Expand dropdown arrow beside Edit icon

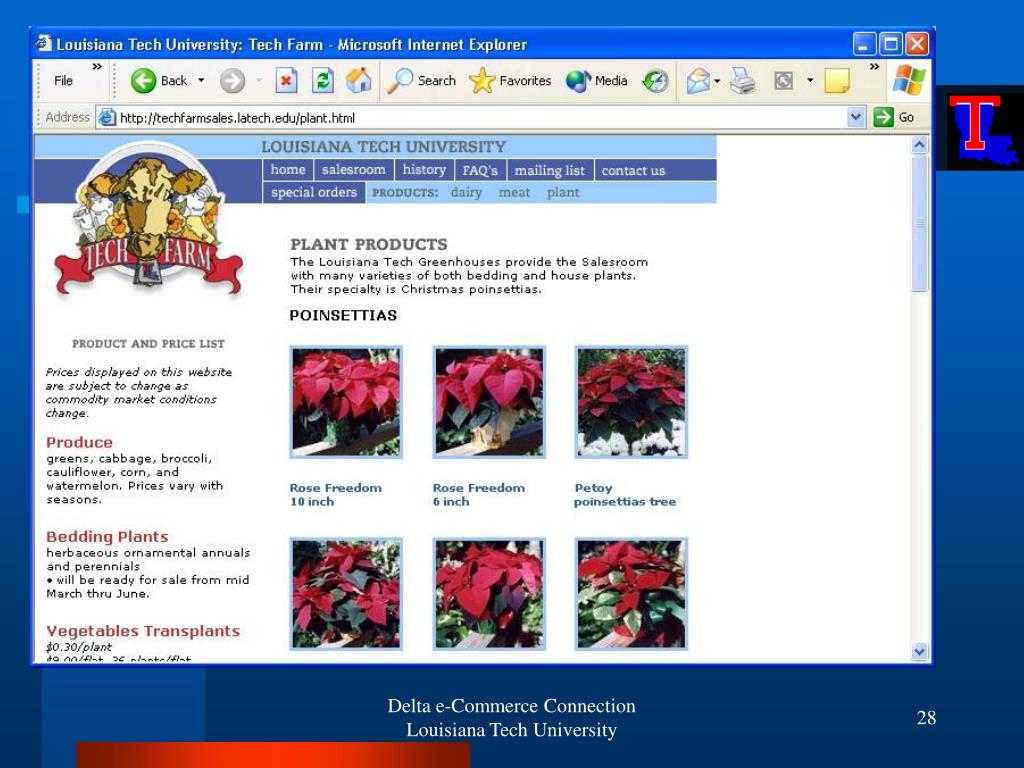[x=810, y=80]
